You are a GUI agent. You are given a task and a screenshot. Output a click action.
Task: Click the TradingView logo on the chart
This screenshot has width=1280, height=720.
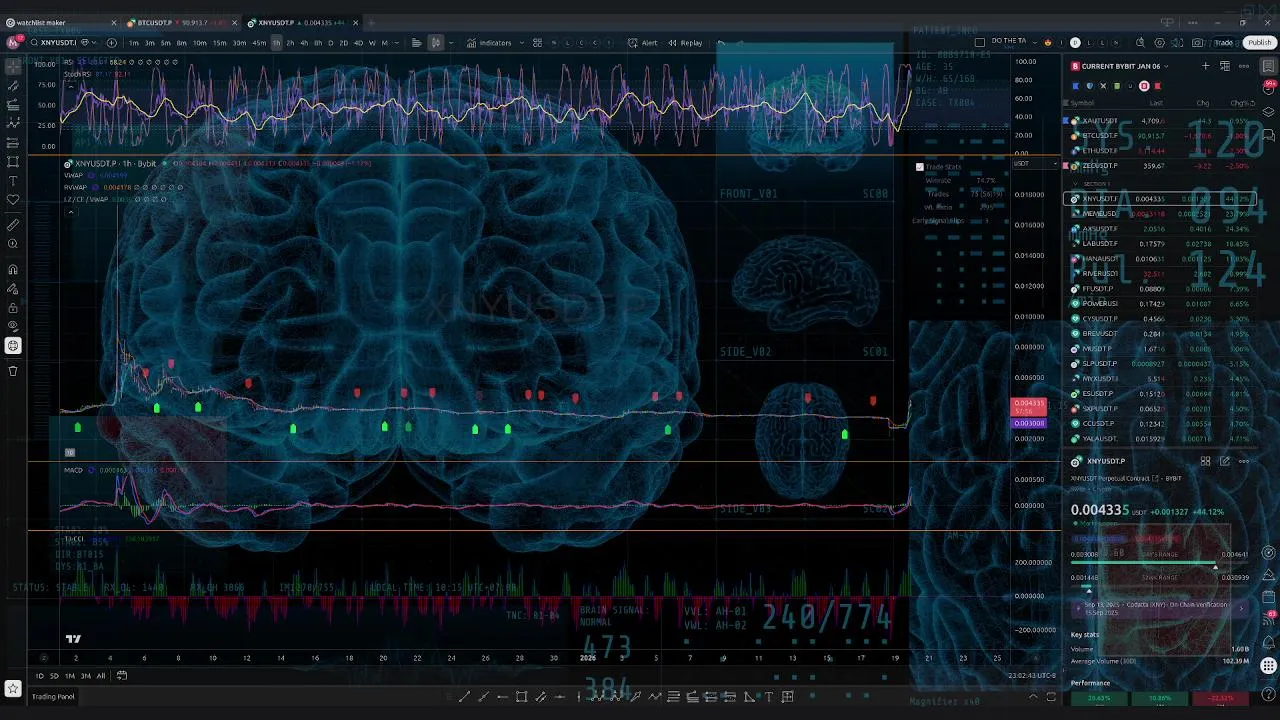pyautogui.click(x=73, y=639)
